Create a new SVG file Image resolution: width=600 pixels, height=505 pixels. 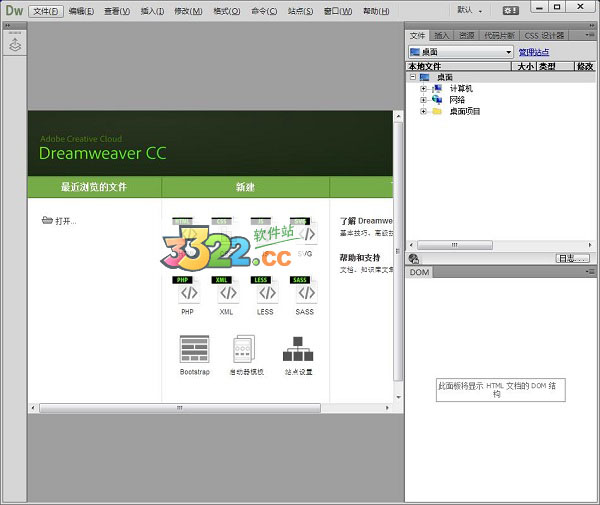point(305,232)
